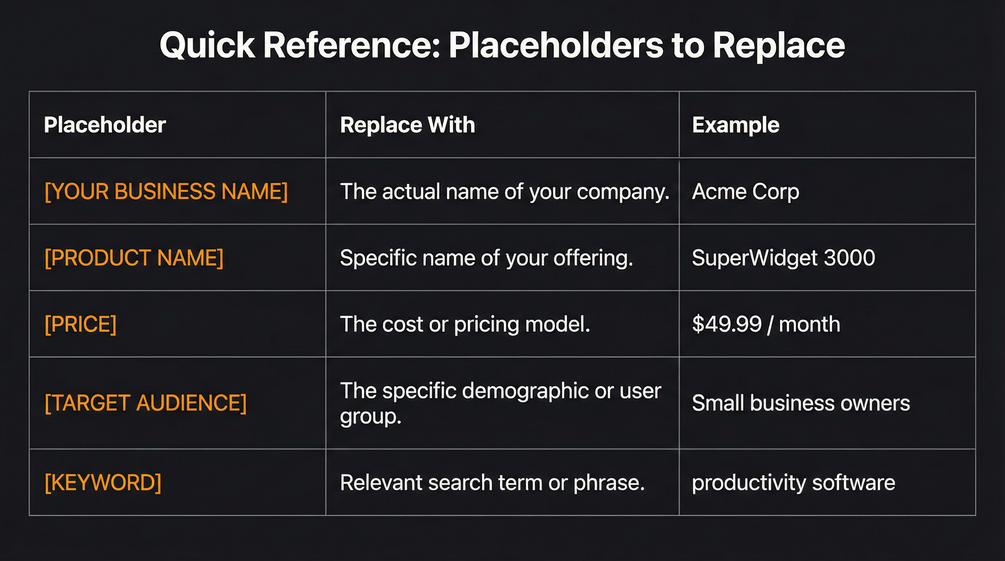The image size is (1005, 561).
Task: Click 'Placeholders to Replace' in the heading
Action: coord(646,46)
